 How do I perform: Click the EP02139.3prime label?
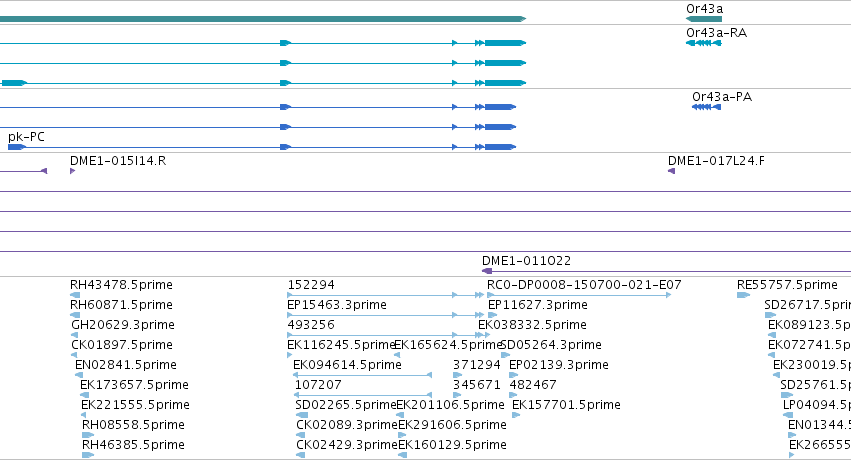pos(558,365)
